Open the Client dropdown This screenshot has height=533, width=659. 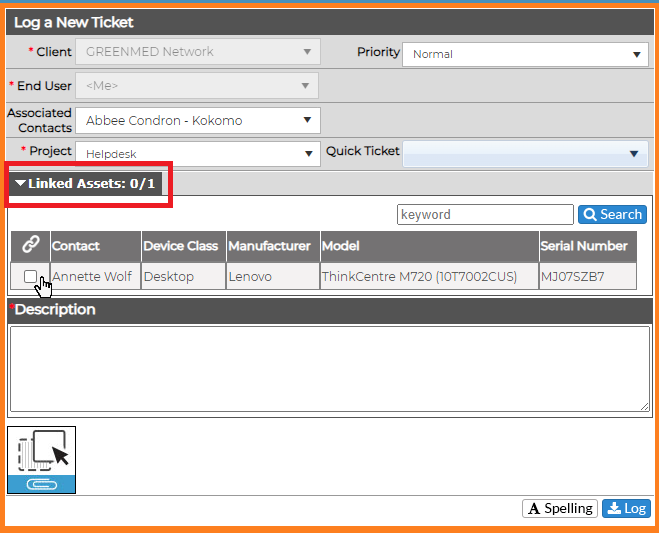(x=198, y=52)
